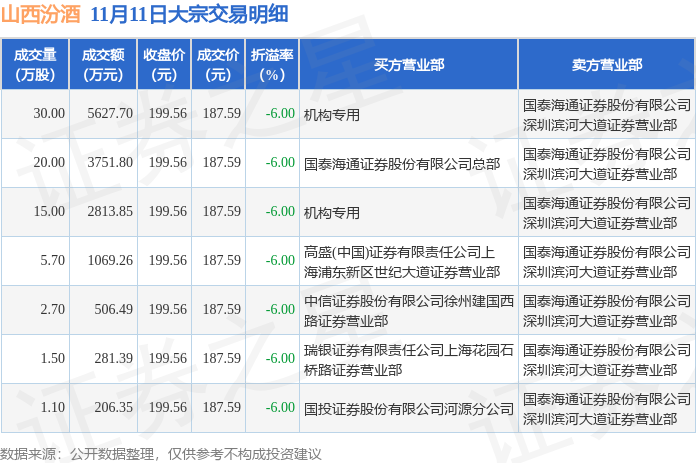The width and height of the screenshot is (696, 463).
Task: Click the 卖方营业部 column header
Action: tap(606, 64)
